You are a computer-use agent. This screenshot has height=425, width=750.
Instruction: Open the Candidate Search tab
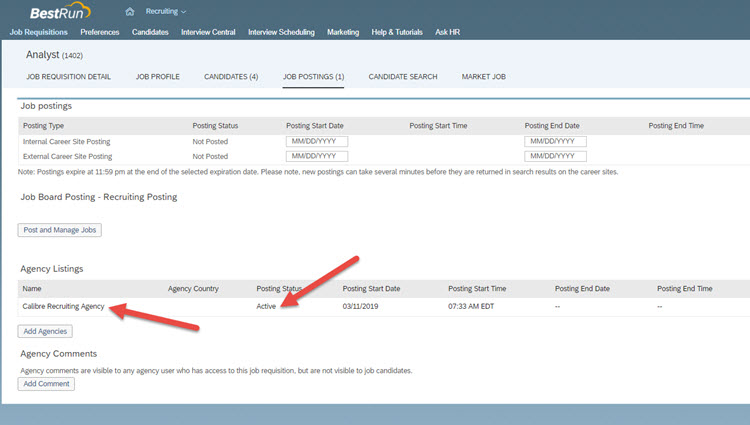403,76
